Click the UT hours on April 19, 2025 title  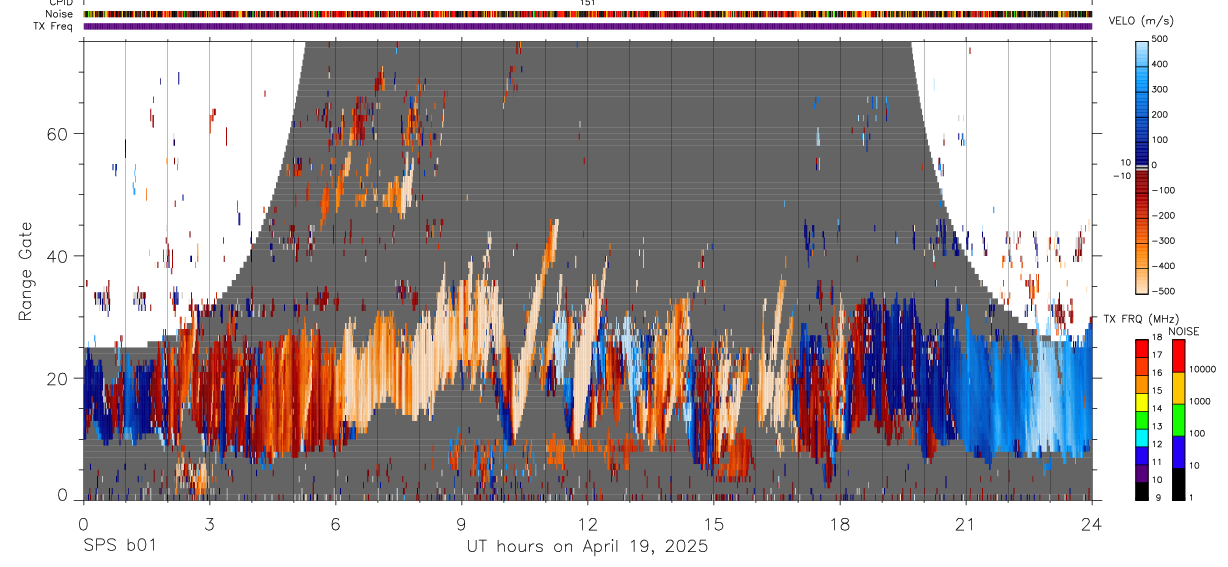pos(587,547)
